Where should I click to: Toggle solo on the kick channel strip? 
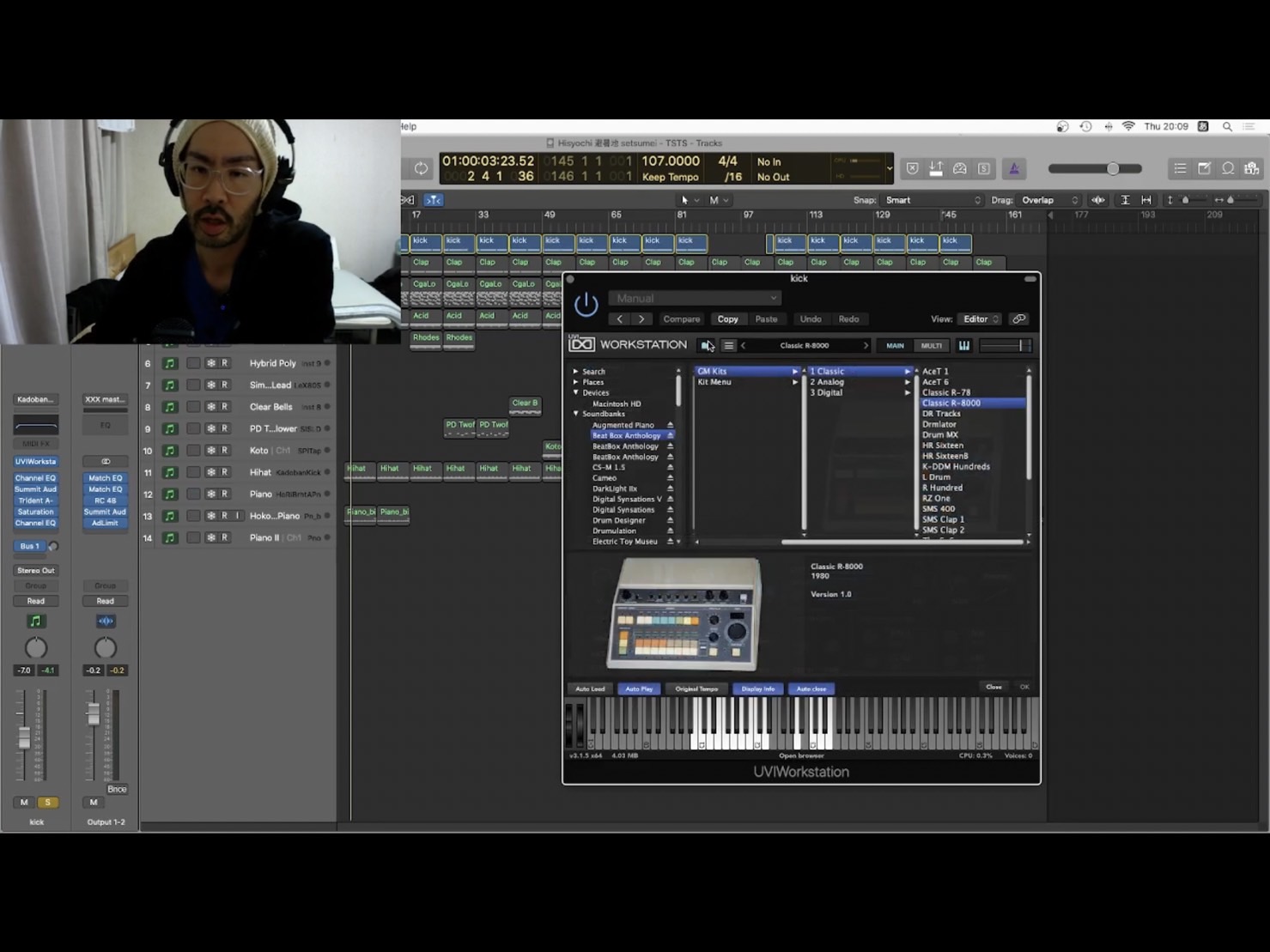click(47, 802)
